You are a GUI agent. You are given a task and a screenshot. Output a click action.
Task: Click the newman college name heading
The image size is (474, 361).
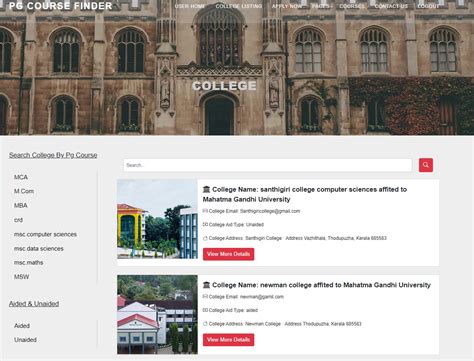[317, 285]
